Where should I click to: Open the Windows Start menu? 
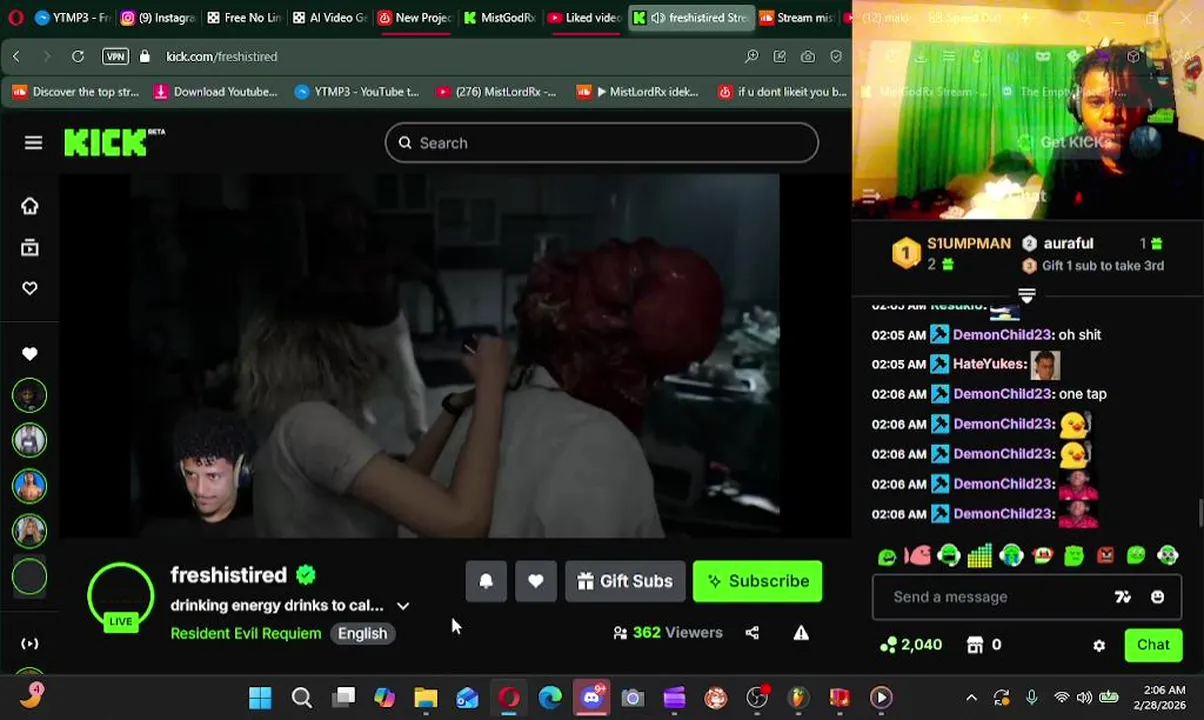click(260, 698)
